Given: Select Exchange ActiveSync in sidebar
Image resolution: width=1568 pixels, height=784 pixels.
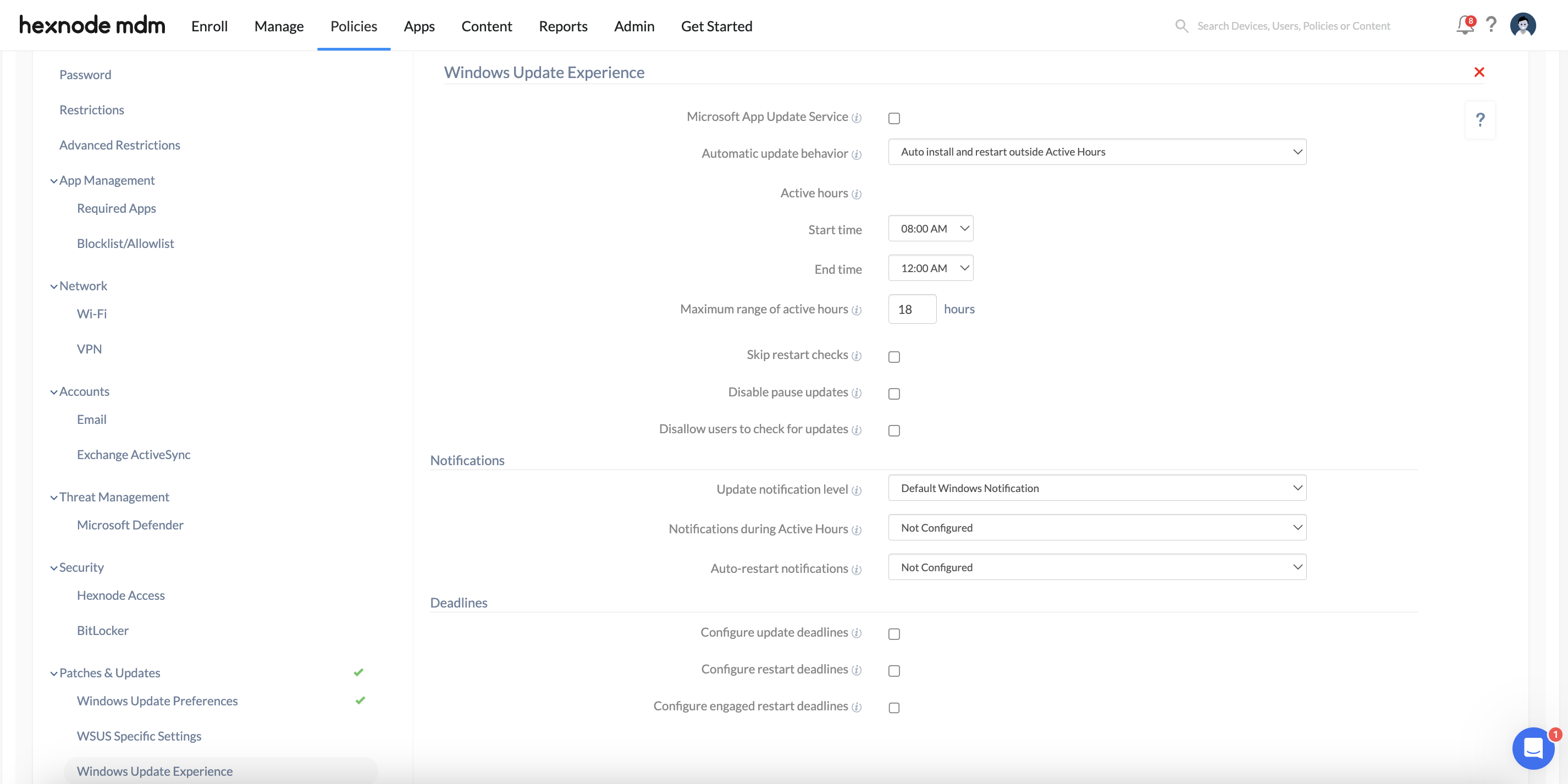Looking at the screenshot, I should point(133,455).
